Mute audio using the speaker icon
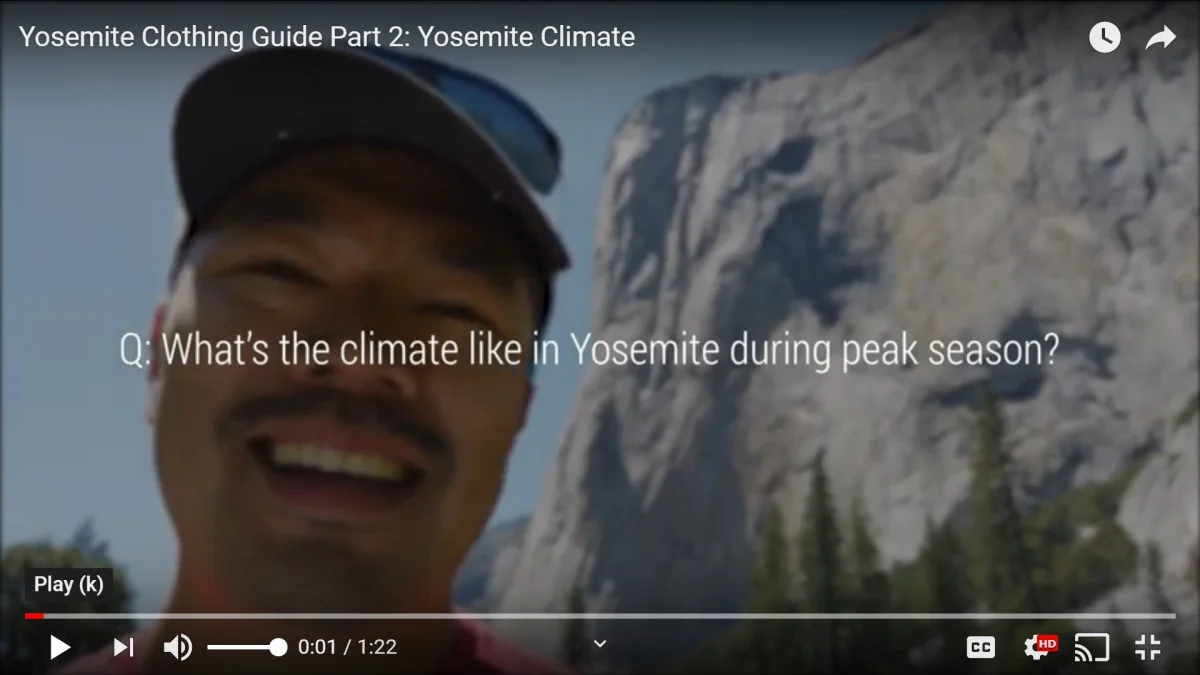The width and height of the screenshot is (1200, 675). (x=177, y=647)
